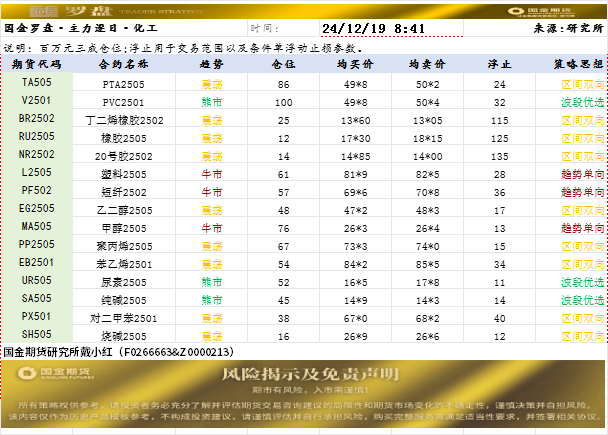Click the 橡胶2505 contract name cell
Screen dimensions: 608x435
click(124, 138)
